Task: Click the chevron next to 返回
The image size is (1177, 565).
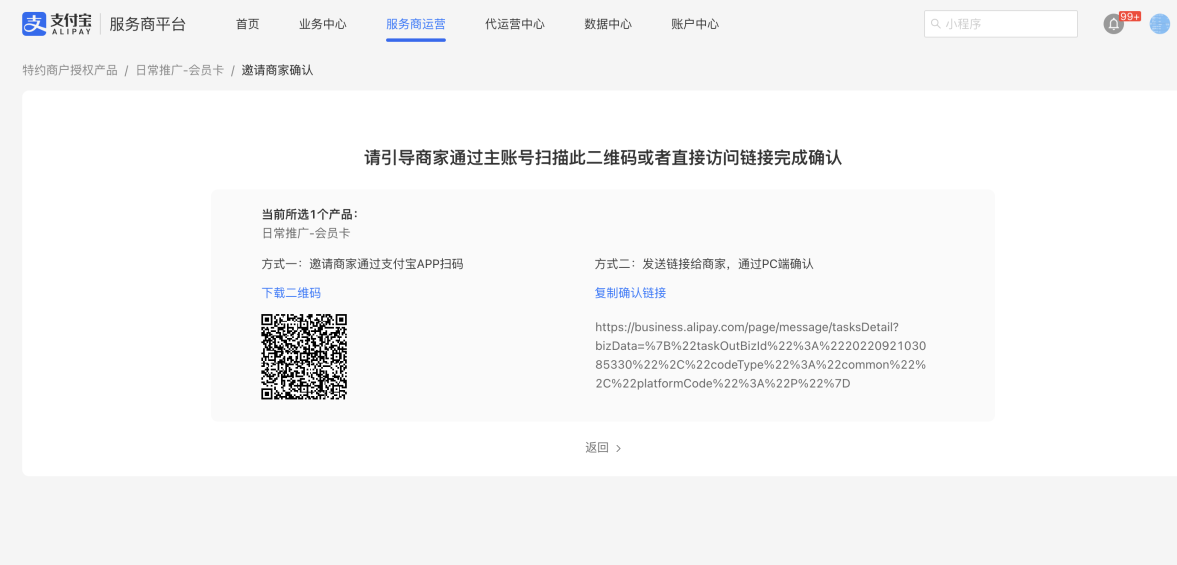Action: pos(619,449)
